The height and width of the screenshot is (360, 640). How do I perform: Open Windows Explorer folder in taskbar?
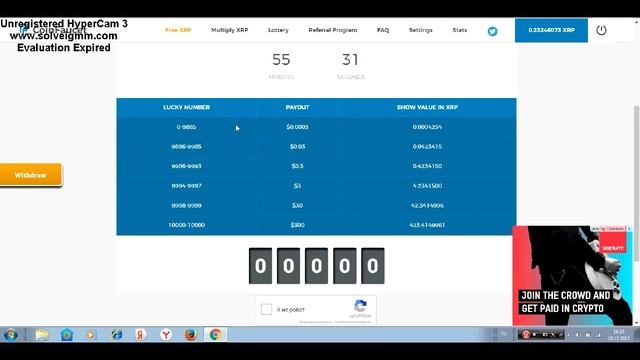[x=42, y=335]
